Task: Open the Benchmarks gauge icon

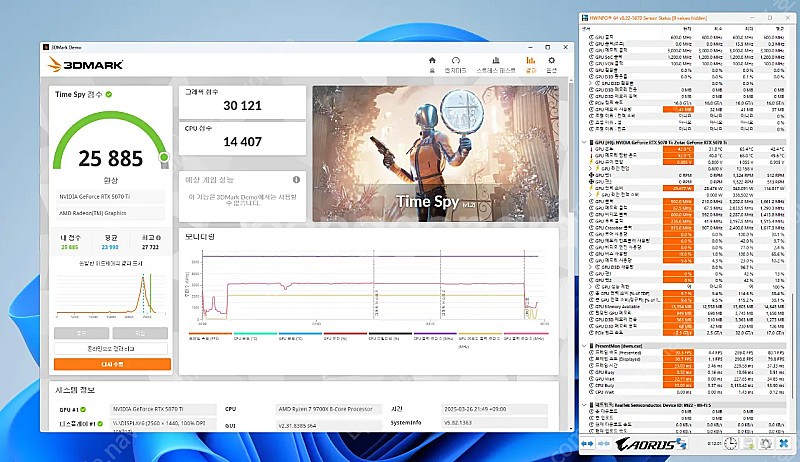Action: [455, 62]
